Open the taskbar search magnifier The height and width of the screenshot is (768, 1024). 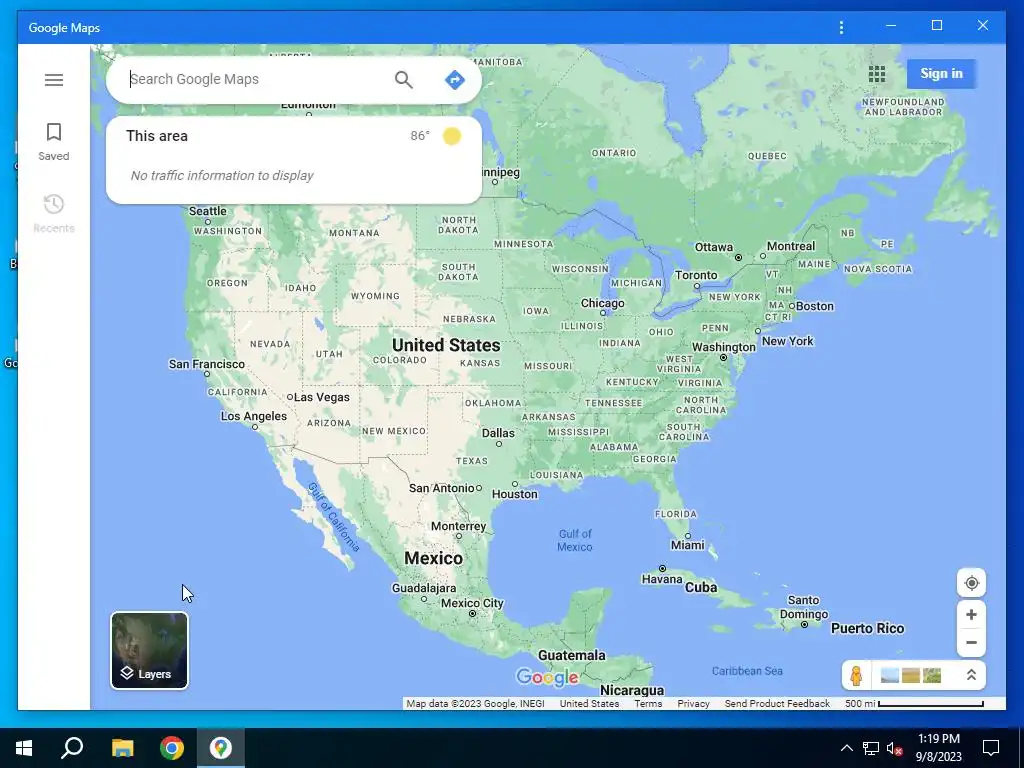pyautogui.click(x=72, y=748)
